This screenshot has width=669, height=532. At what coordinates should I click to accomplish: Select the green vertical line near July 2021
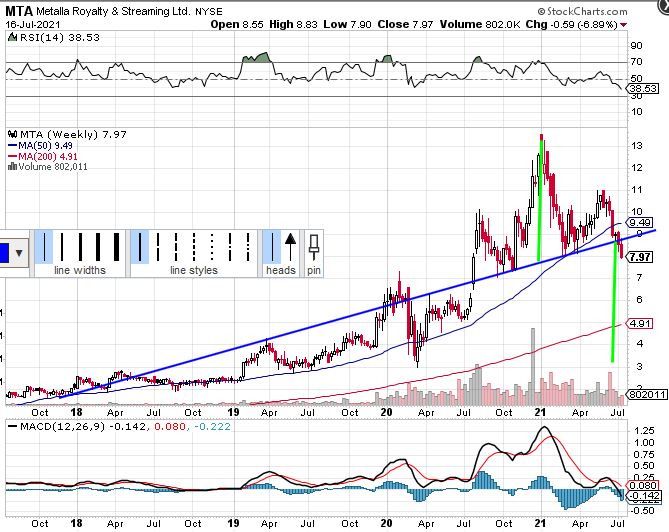614,301
